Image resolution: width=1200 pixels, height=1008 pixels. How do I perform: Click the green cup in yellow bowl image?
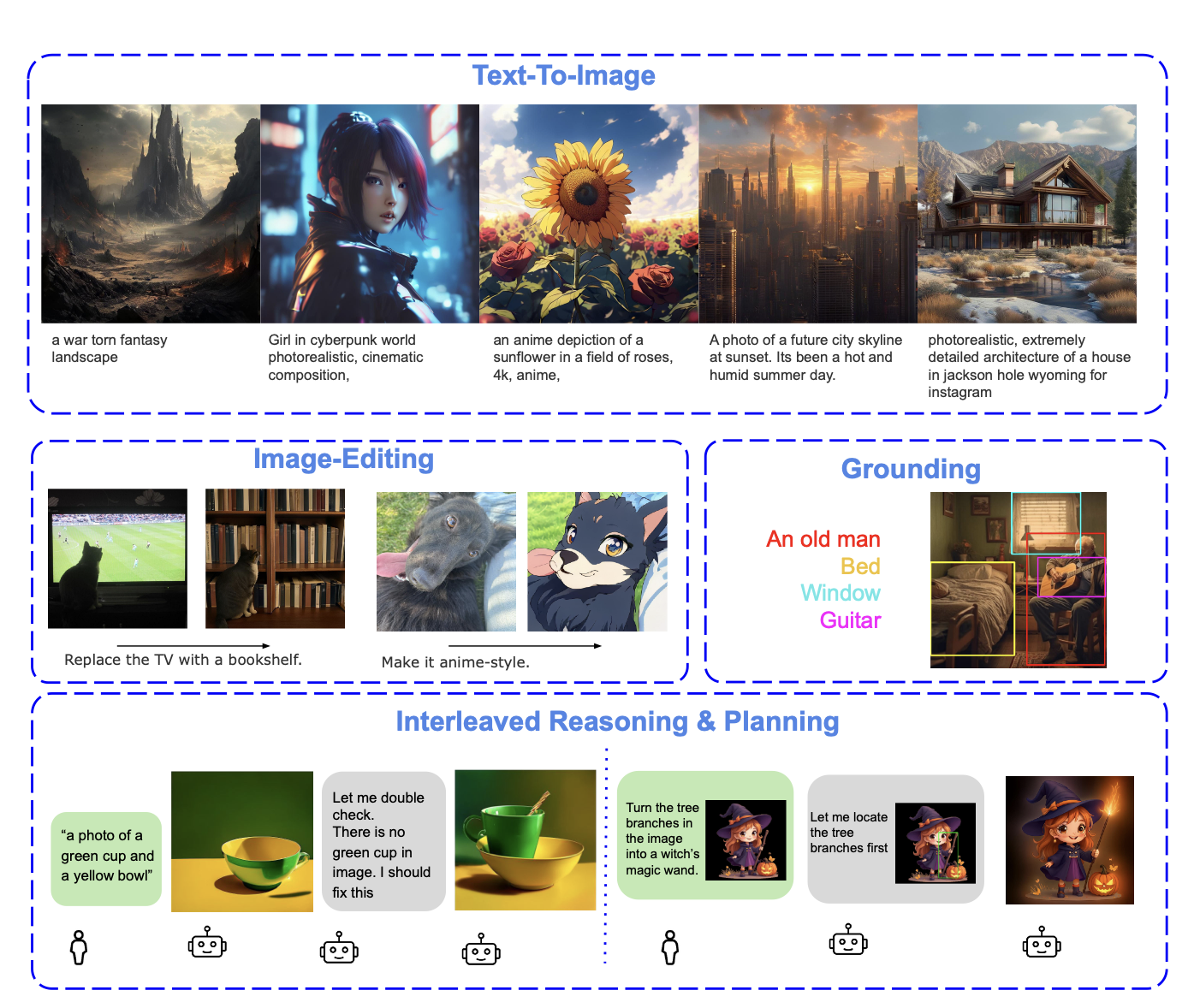tap(526, 839)
